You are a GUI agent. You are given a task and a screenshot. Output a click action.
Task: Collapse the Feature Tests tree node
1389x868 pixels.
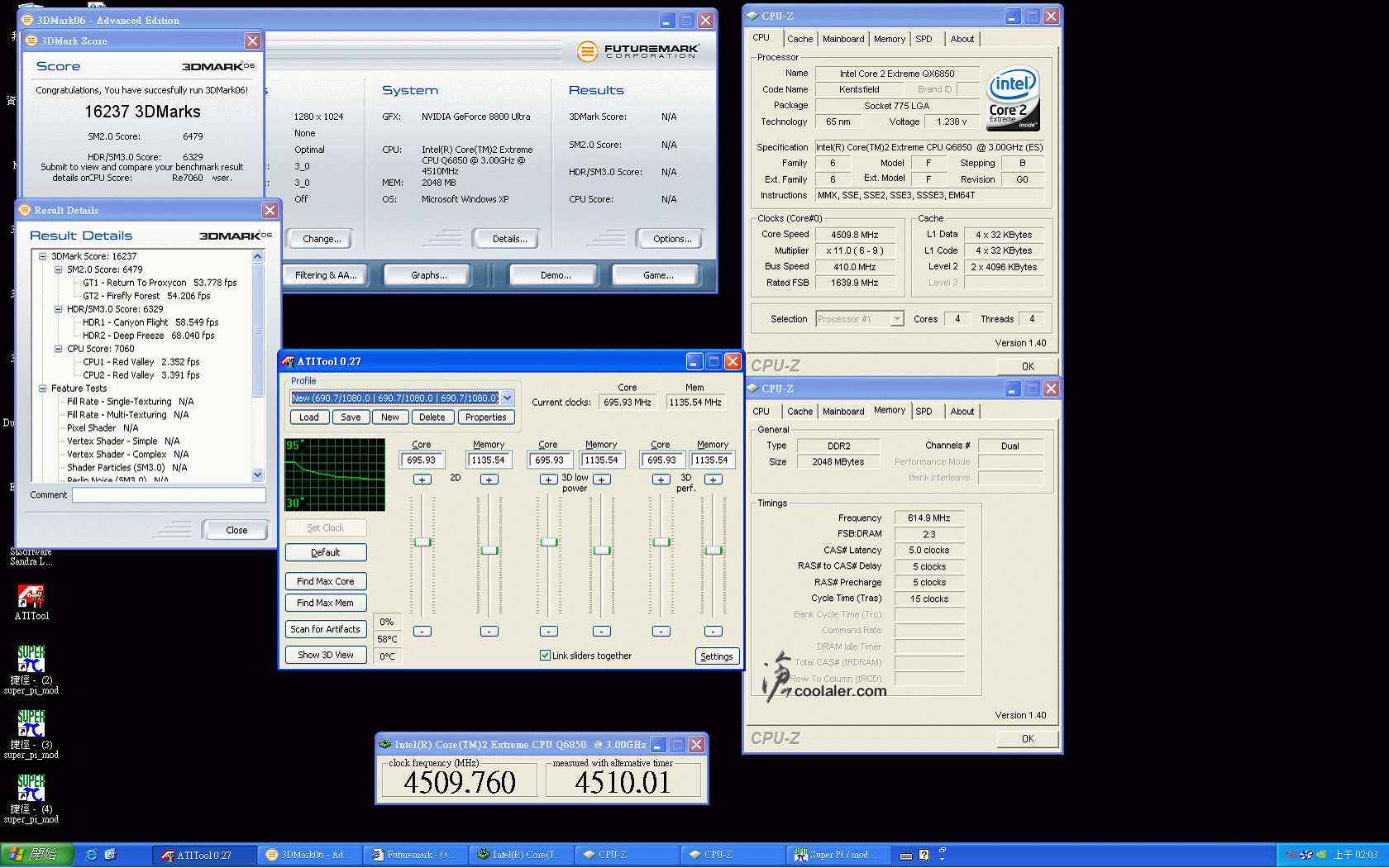pos(43,389)
